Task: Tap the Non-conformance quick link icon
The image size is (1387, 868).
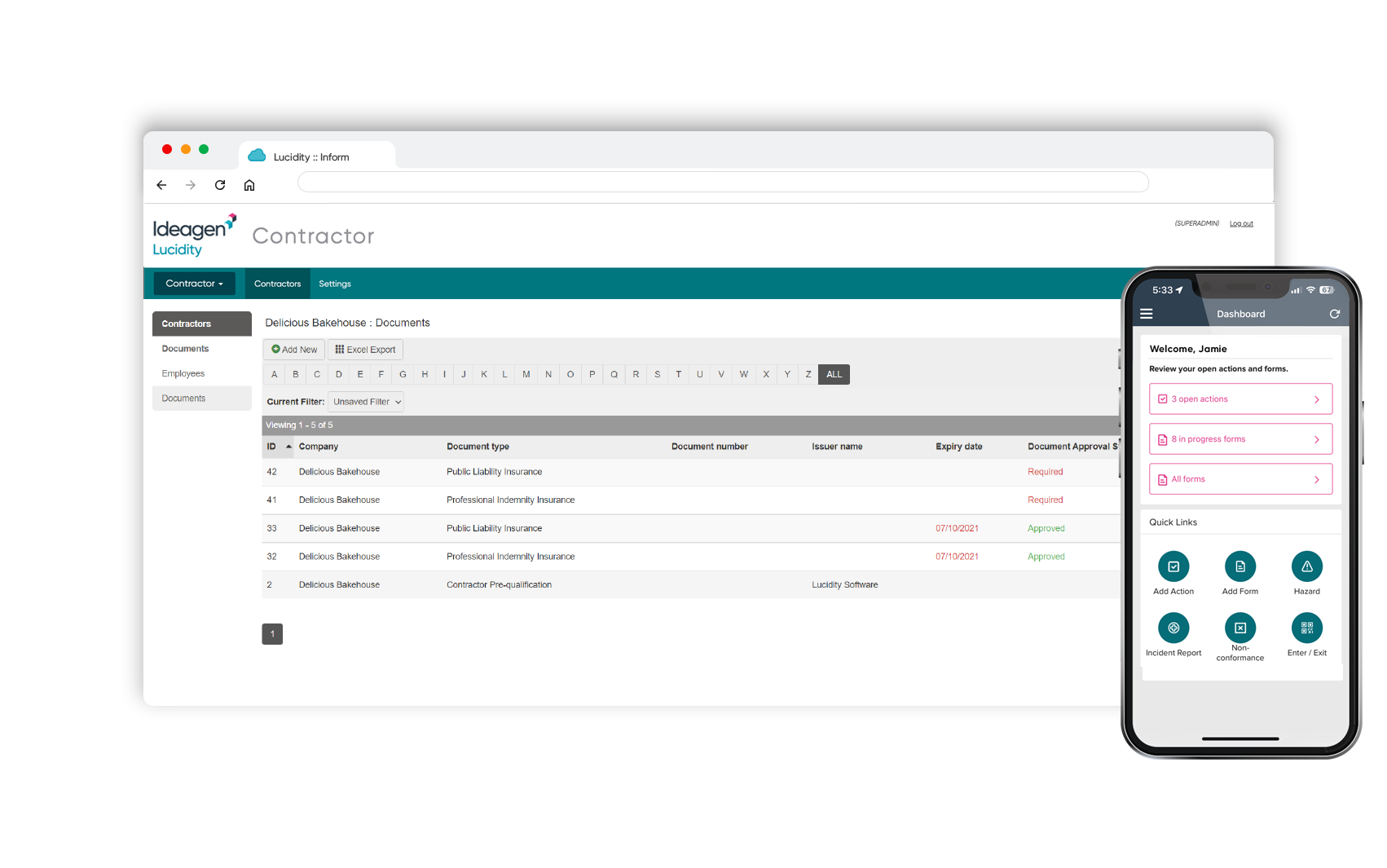Action: (x=1240, y=628)
